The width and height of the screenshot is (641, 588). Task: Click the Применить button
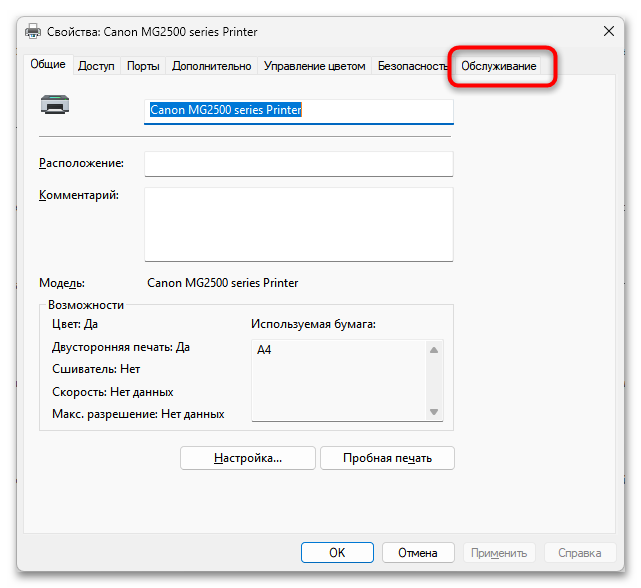[499, 553]
